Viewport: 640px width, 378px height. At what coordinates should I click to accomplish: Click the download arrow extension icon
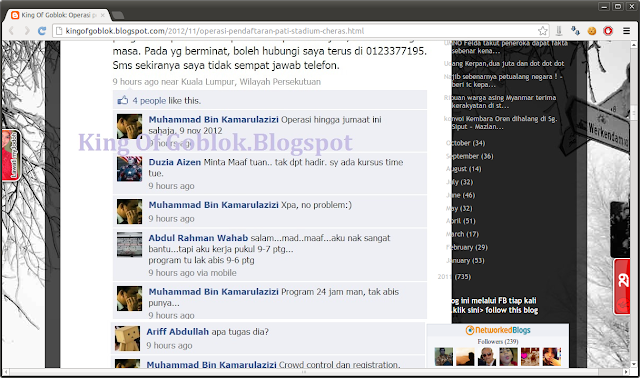point(559,31)
